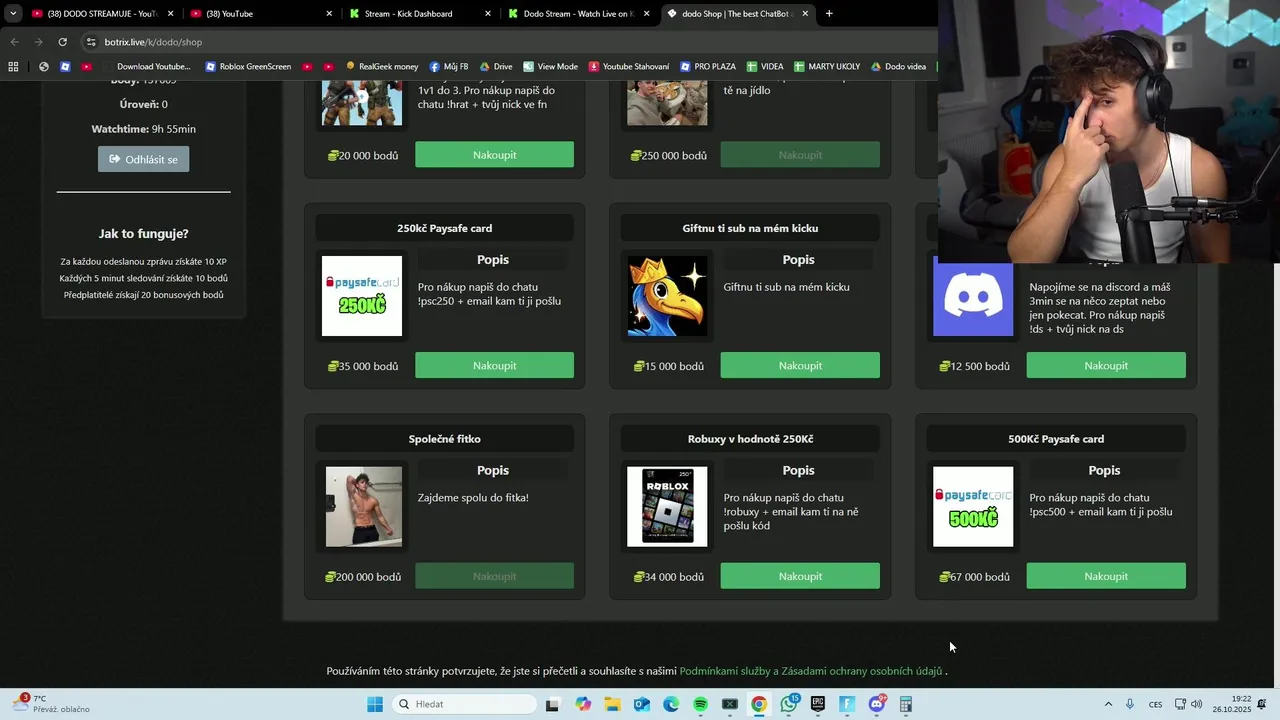Click the taskbar search field Hledat
The width and height of the screenshot is (1280, 720).
[465, 704]
